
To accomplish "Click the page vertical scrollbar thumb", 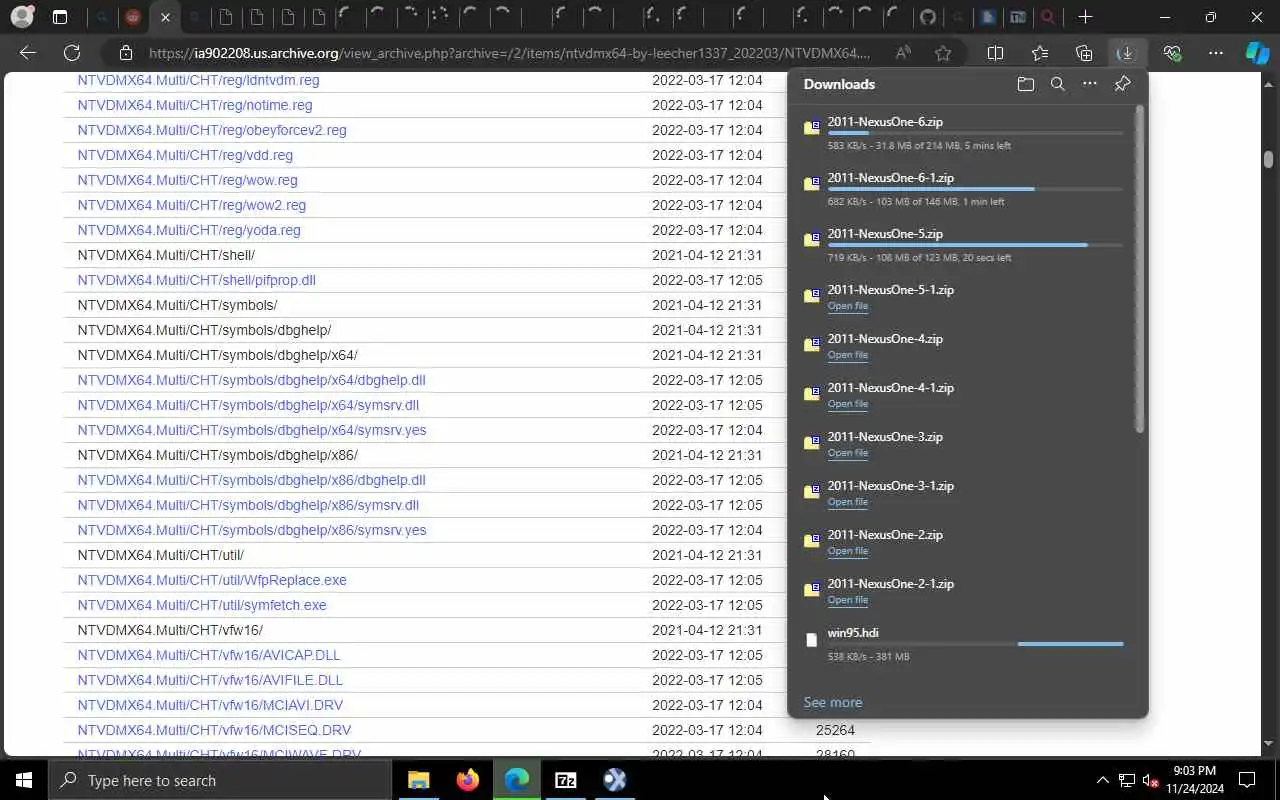I will click(x=1268, y=159).
